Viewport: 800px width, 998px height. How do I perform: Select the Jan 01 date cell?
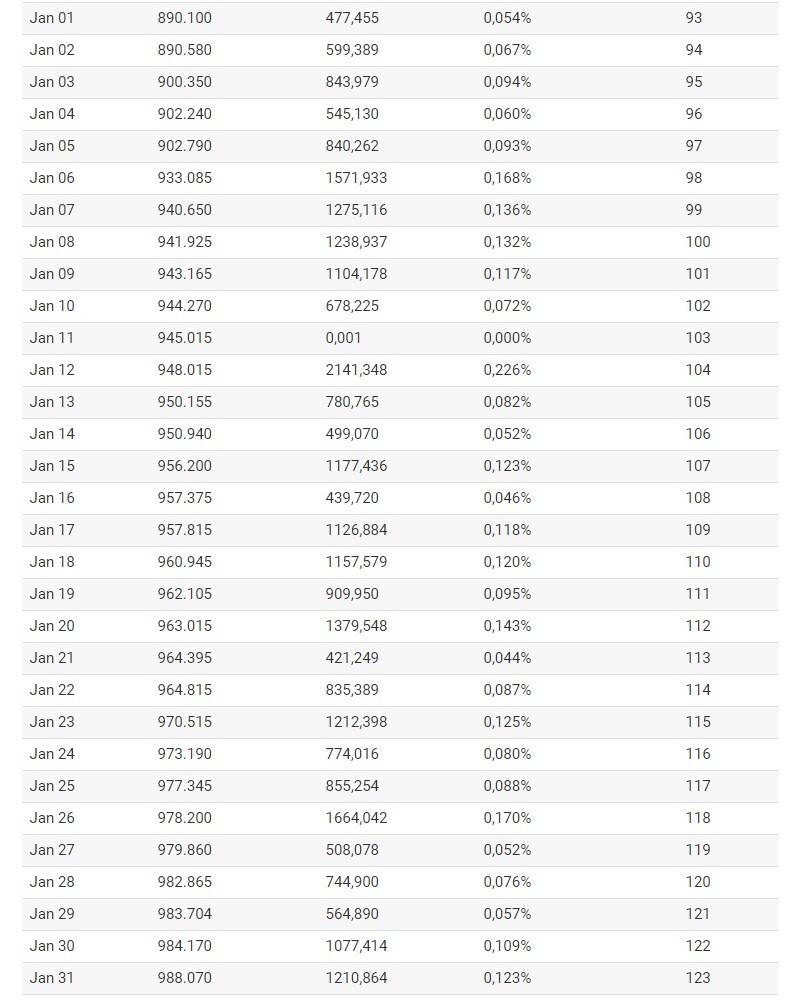tap(52, 18)
